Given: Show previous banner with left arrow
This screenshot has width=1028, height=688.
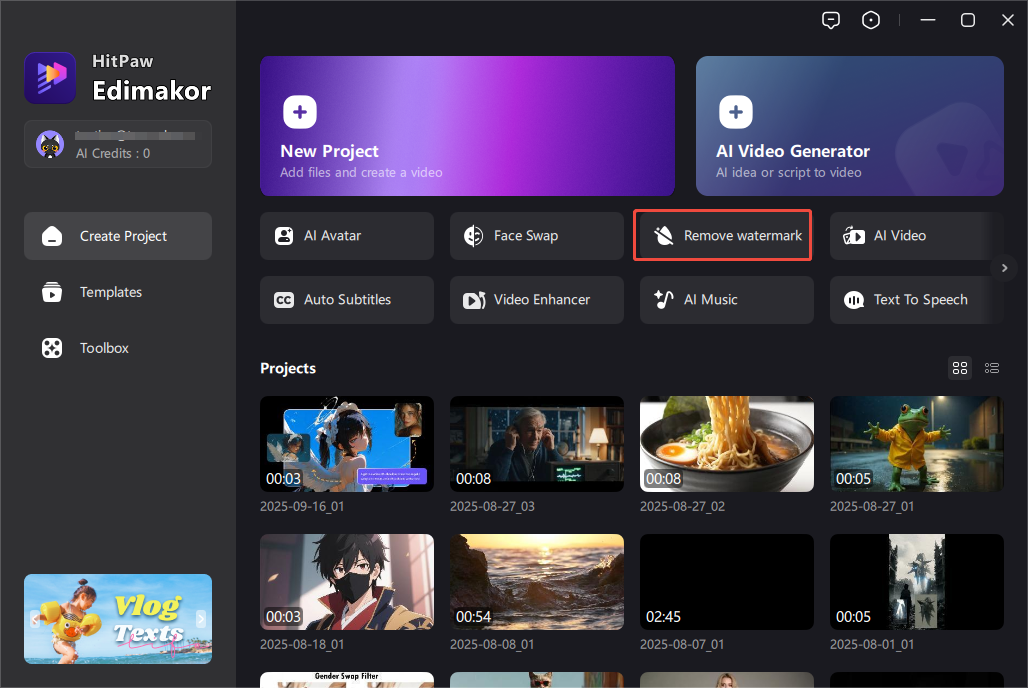Looking at the screenshot, I should (34, 618).
